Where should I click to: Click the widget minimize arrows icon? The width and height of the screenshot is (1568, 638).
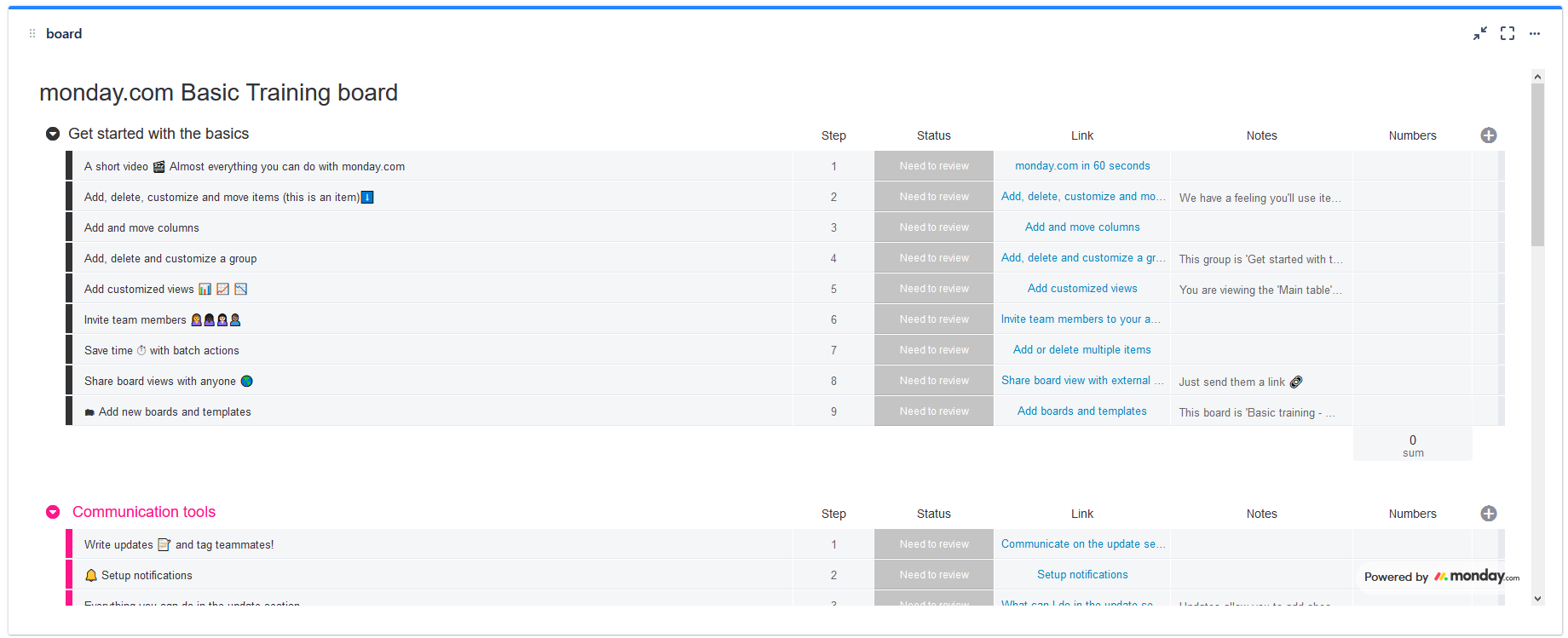pos(1480,33)
